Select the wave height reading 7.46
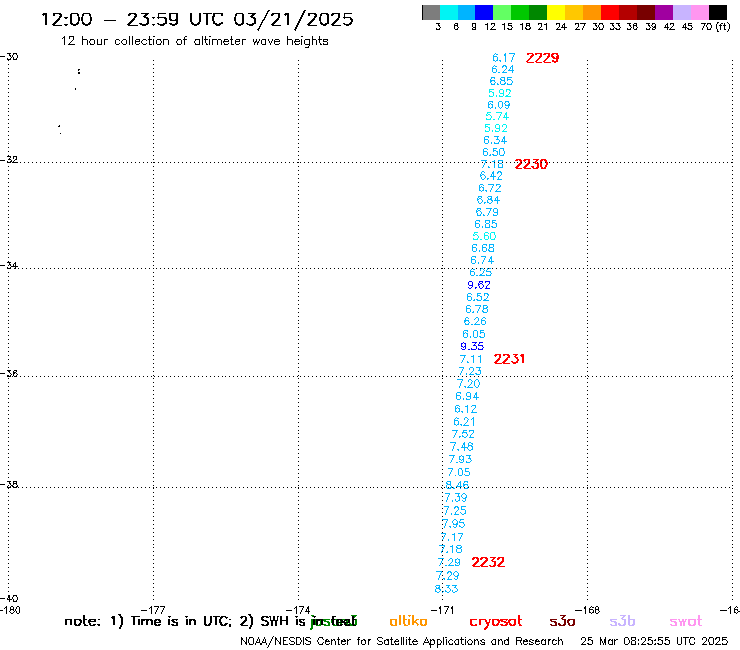This screenshot has height=650, width=740. (x=462, y=447)
